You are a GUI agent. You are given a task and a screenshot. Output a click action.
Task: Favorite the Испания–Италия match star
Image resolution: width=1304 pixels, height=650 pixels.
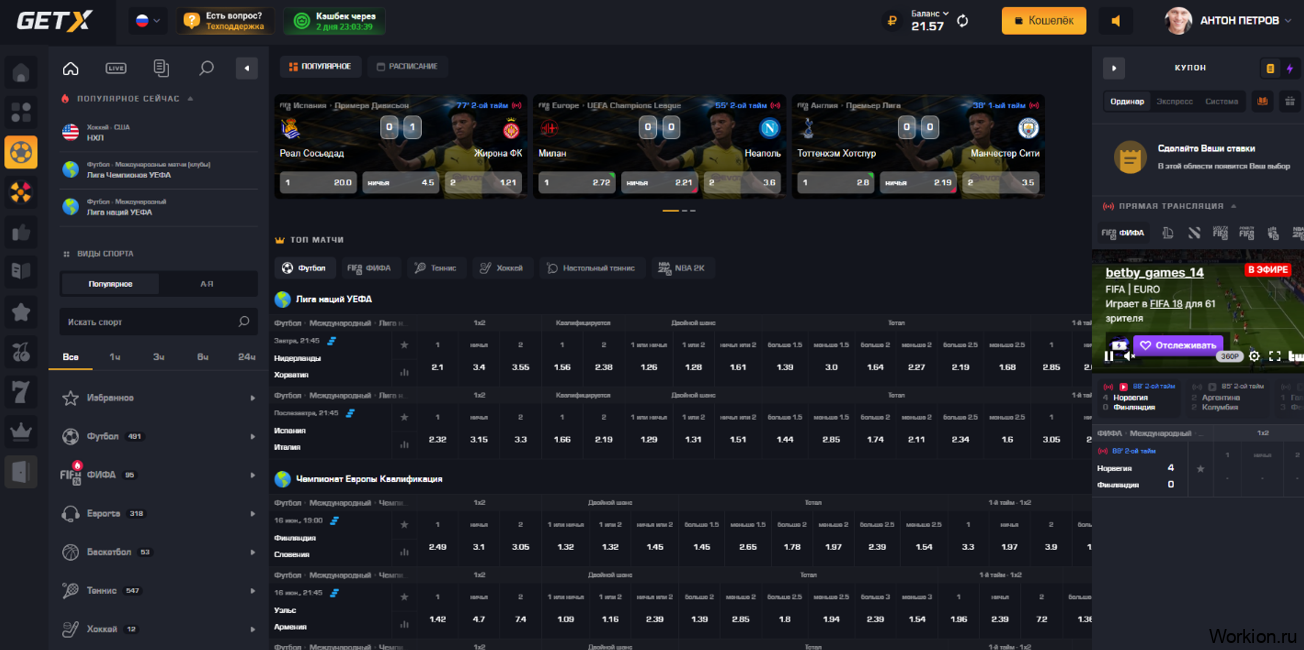click(x=404, y=417)
